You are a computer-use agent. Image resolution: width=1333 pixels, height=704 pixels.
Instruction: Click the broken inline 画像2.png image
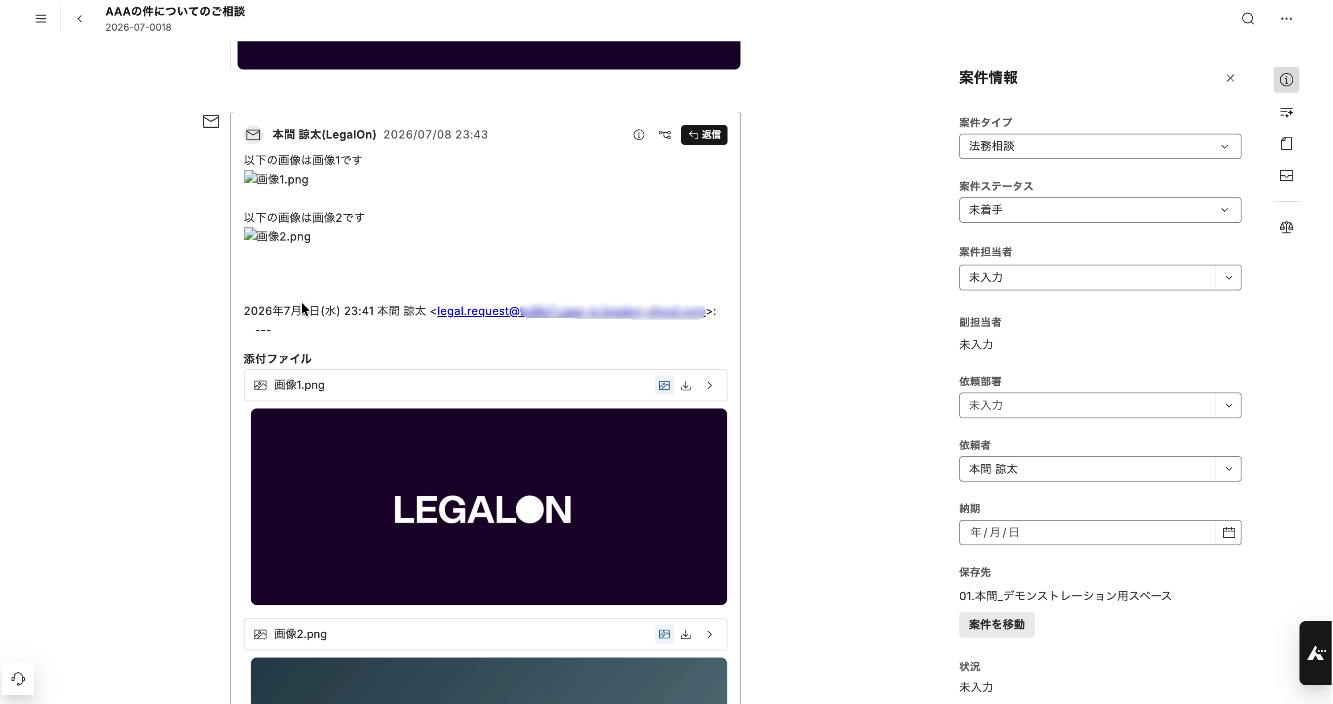click(x=277, y=237)
